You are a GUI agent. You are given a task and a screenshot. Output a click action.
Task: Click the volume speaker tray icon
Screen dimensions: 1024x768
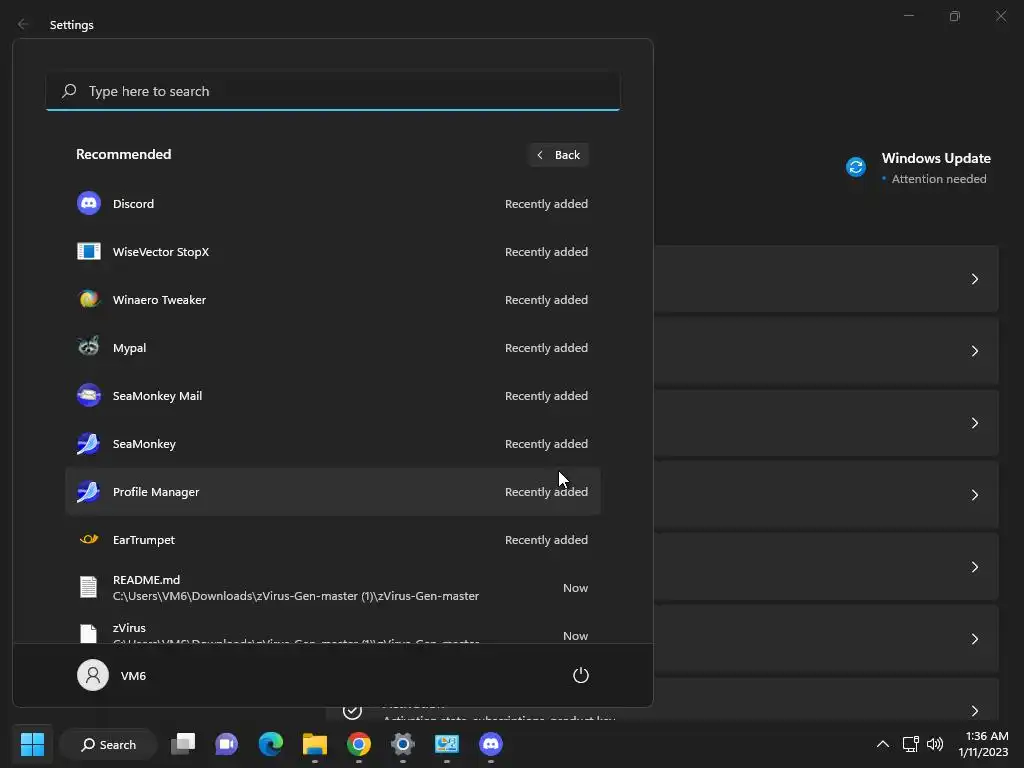[935, 744]
